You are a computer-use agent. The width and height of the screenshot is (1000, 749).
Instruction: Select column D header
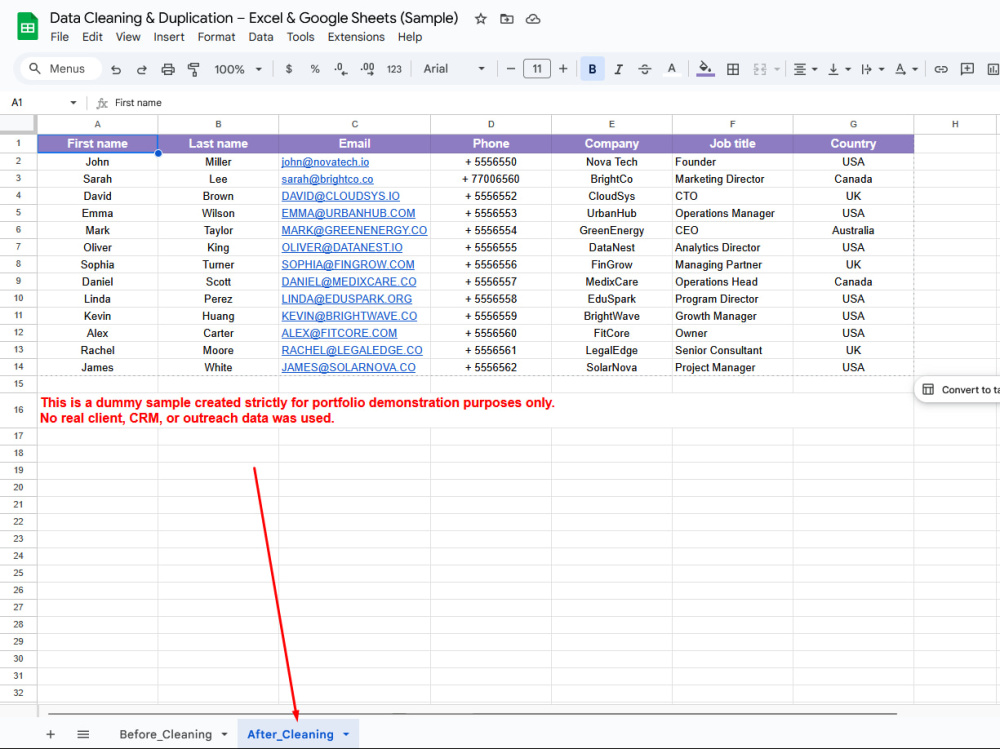coord(491,124)
